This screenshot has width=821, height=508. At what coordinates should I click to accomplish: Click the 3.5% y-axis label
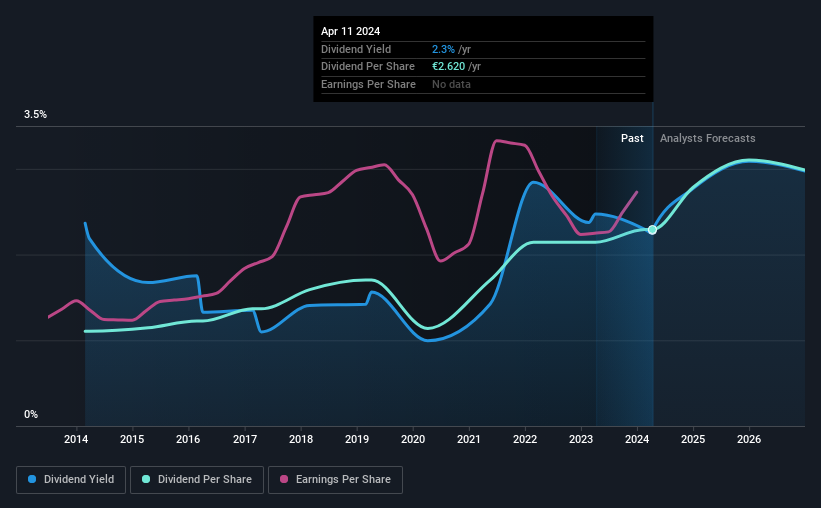pos(35,115)
